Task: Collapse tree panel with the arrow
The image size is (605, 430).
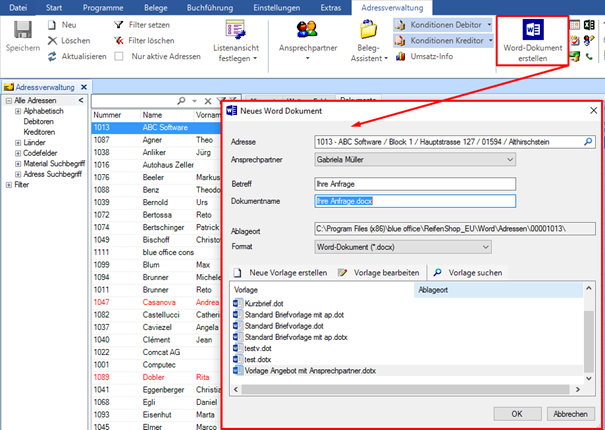Action: tap(81, 100)
